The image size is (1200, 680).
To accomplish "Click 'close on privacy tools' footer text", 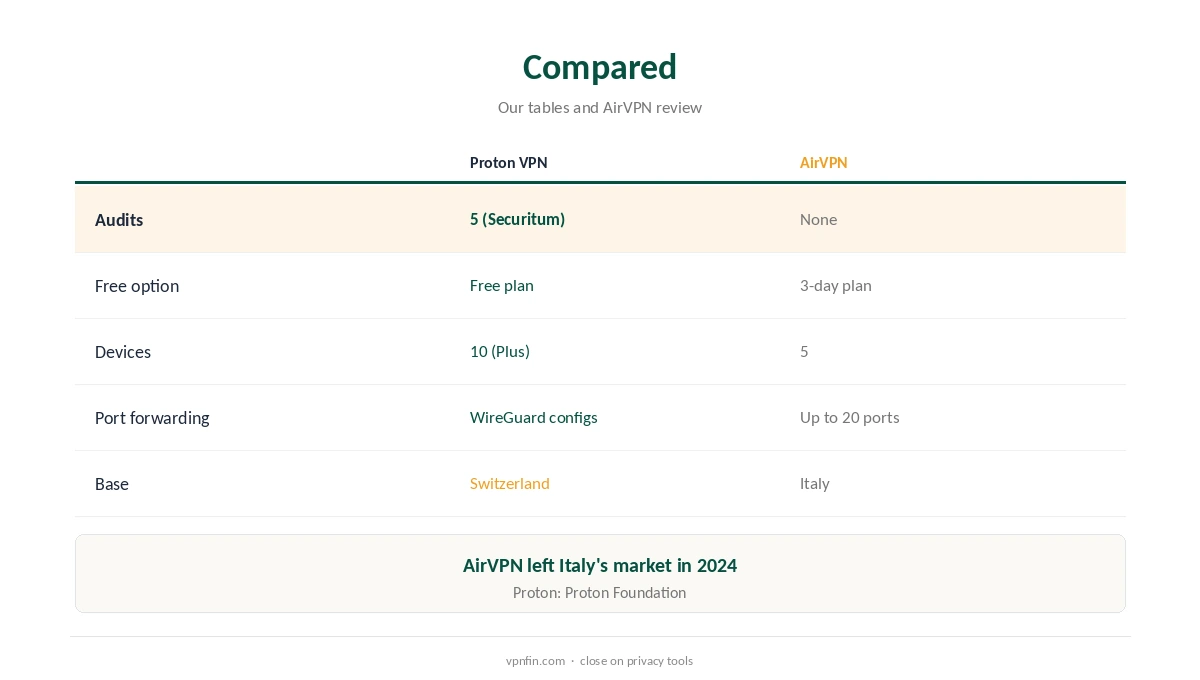I will point(636,661).
